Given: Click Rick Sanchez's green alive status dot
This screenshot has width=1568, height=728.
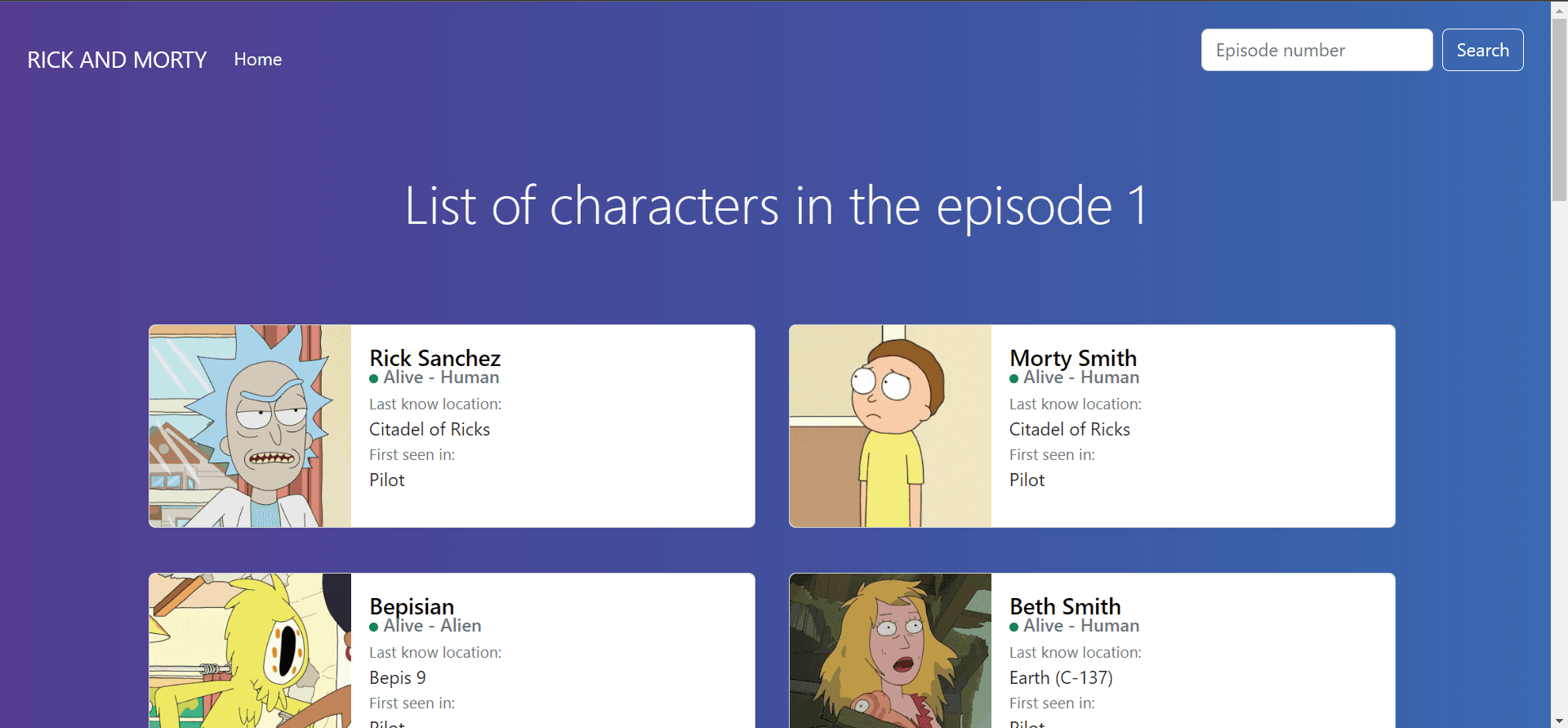Looking at the screenshot, I should (x=374, y=378).
